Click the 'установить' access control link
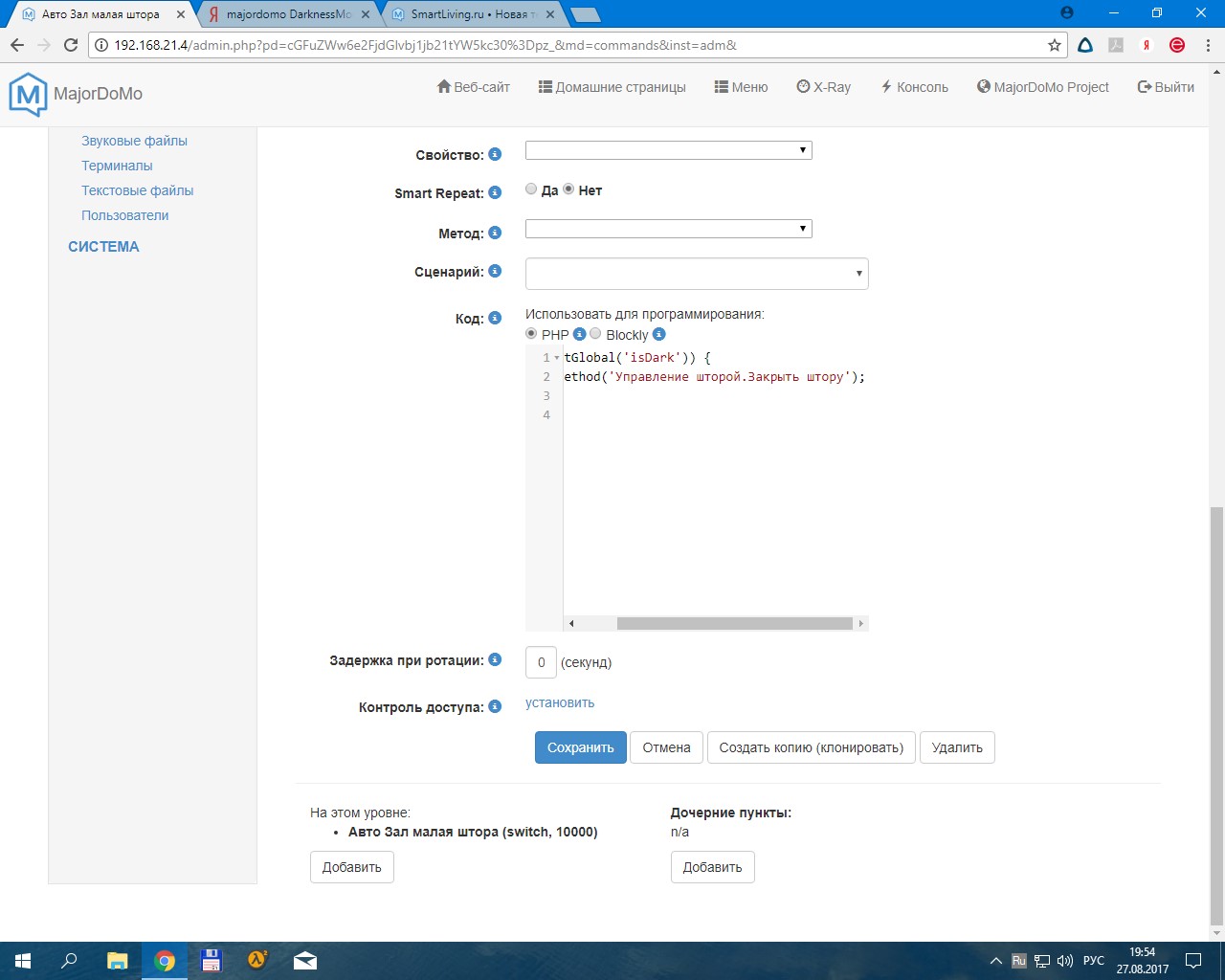The image size is (1225, 980). [560, 702]
